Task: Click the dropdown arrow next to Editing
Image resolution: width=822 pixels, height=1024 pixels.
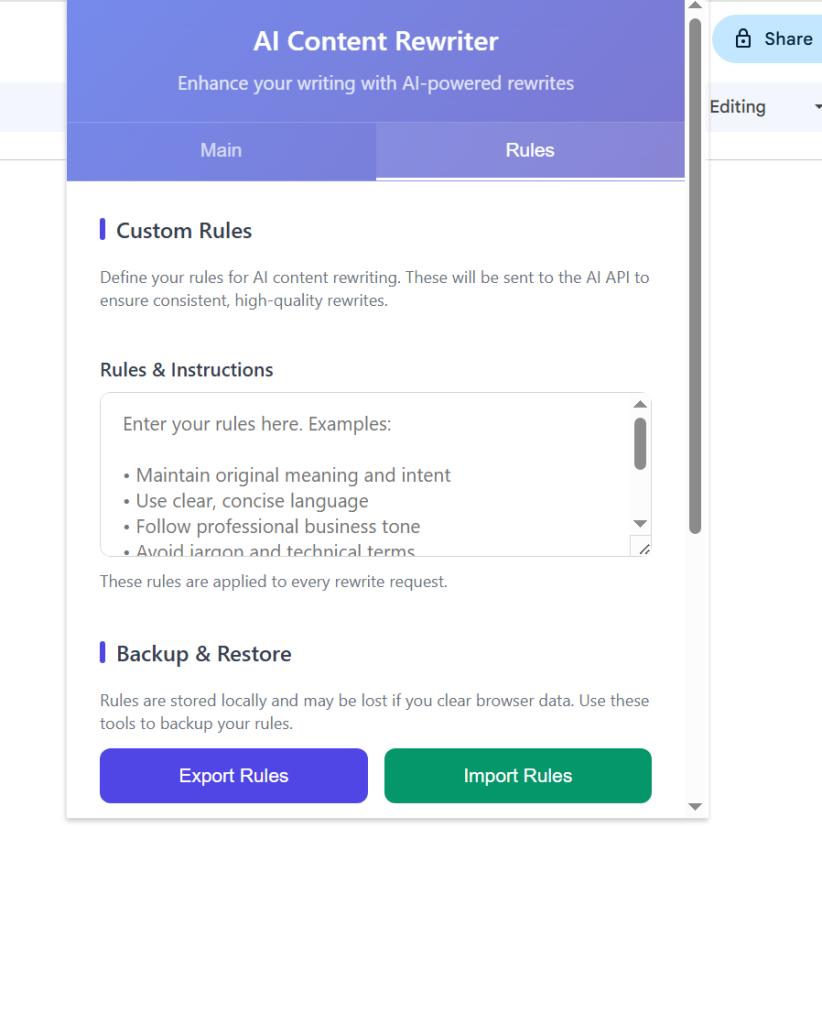Action: pyautogui.click(x=817, y=106)
